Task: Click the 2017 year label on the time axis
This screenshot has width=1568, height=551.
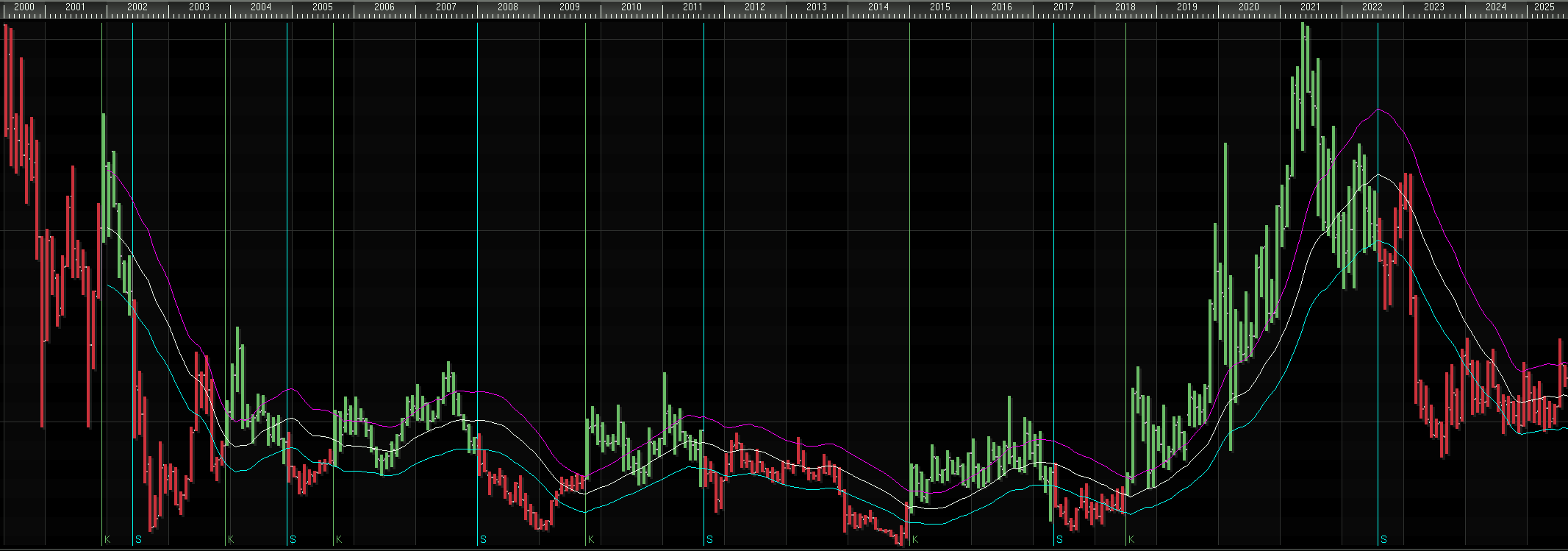Action: pyautogui.click(x=1064, y=7)
